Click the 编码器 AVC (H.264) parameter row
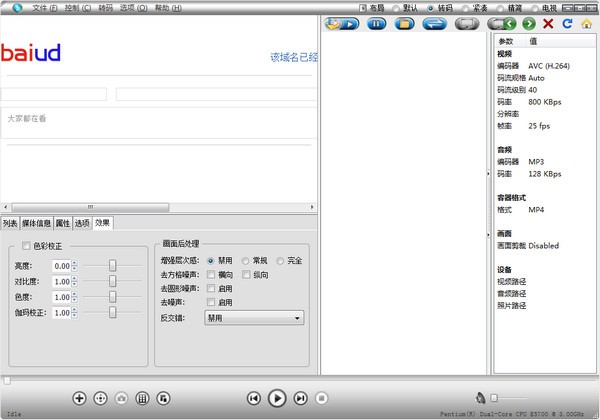This screenshot has height=420, width=600. tap(540, 64)
